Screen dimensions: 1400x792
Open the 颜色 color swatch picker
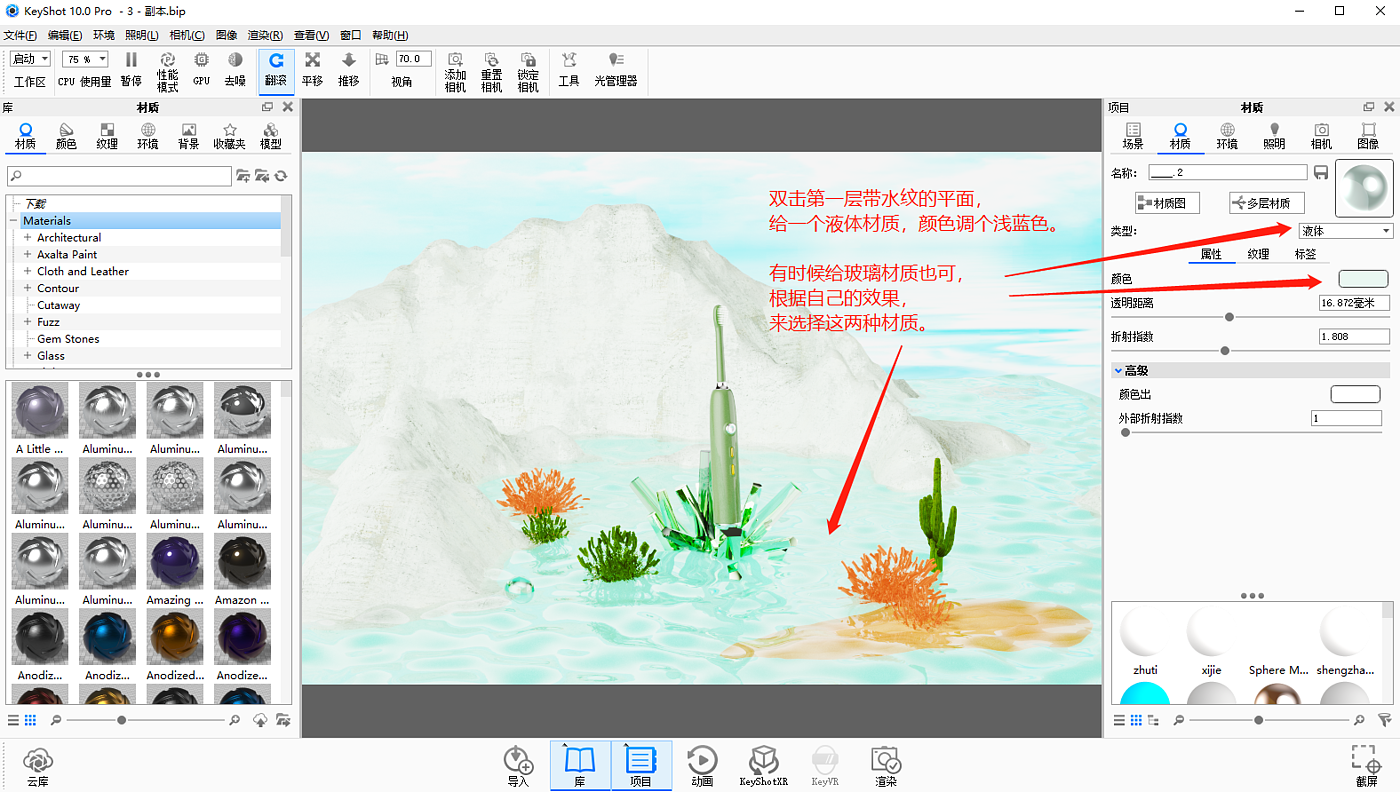(1363, 279)
